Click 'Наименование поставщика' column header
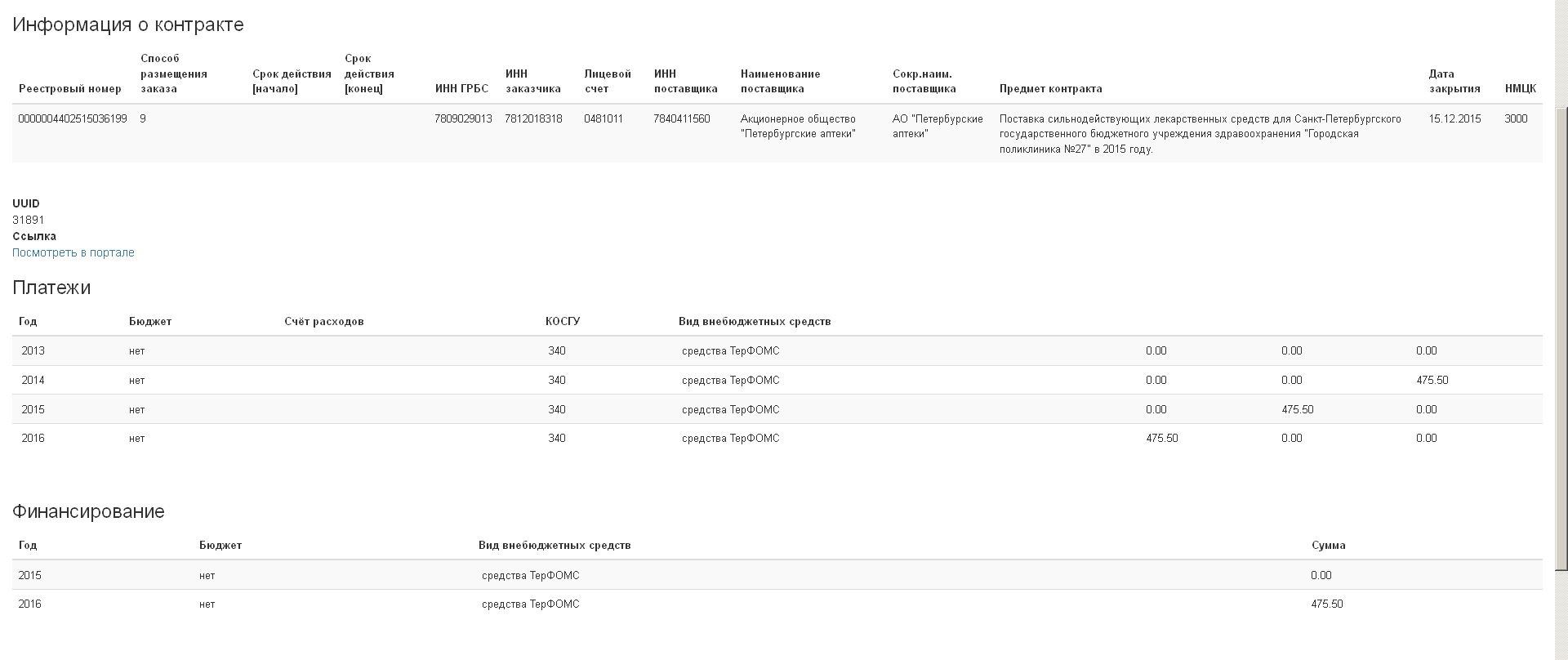Viewport: 1568px width, 660px height. point(781,81)
